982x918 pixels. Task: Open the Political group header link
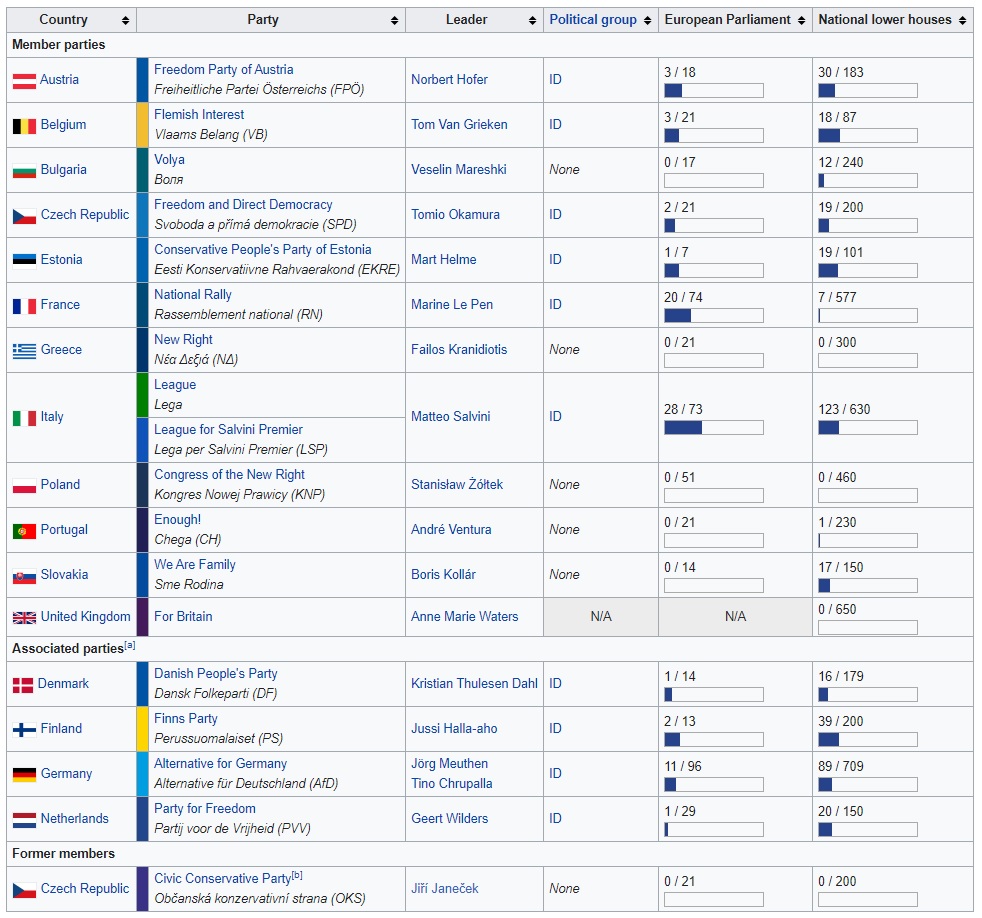coord(593,19)
